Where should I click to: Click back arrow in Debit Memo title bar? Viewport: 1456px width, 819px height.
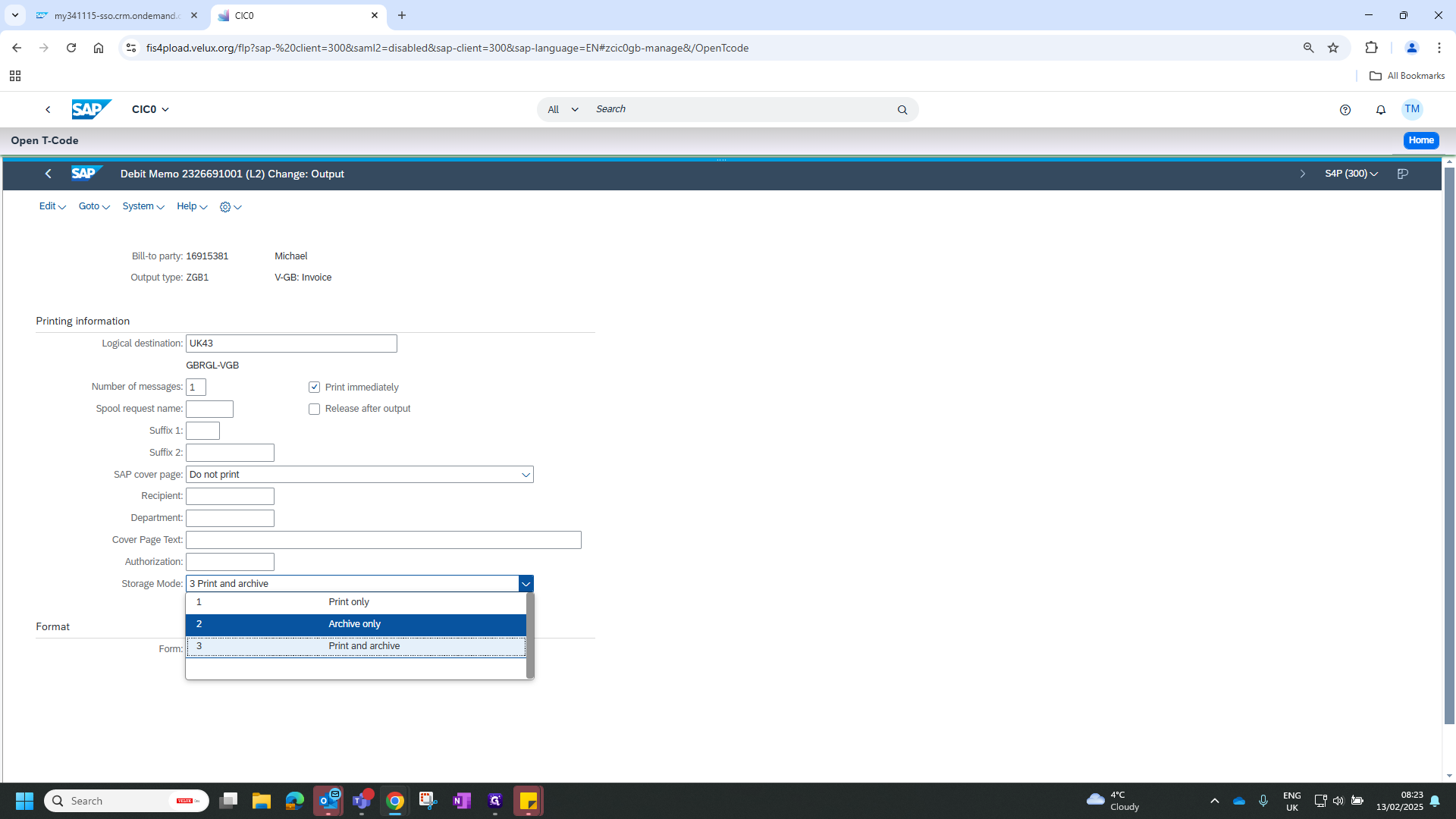click(48, 174)
